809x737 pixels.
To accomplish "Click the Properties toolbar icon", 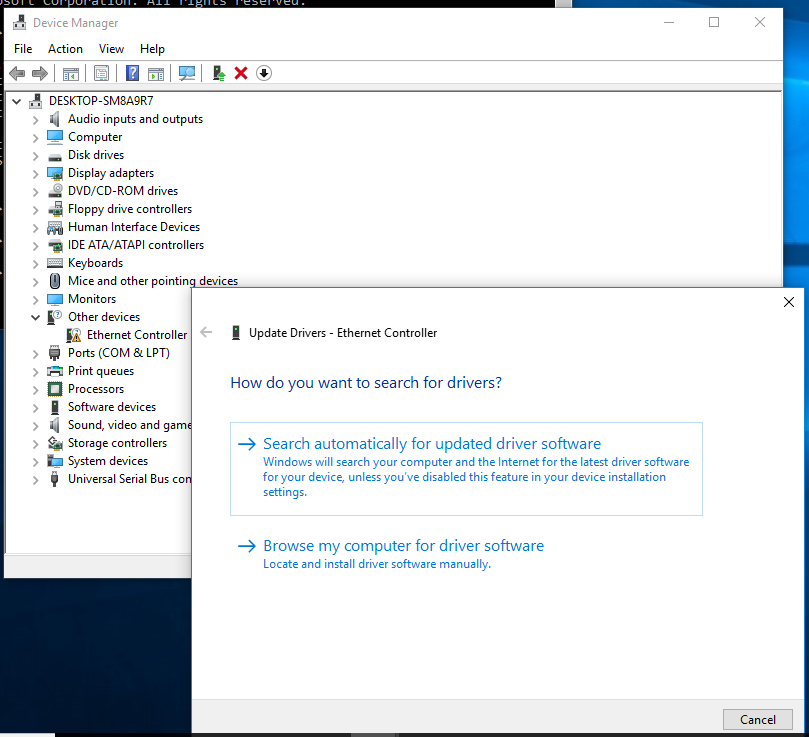I will (101, 73).
